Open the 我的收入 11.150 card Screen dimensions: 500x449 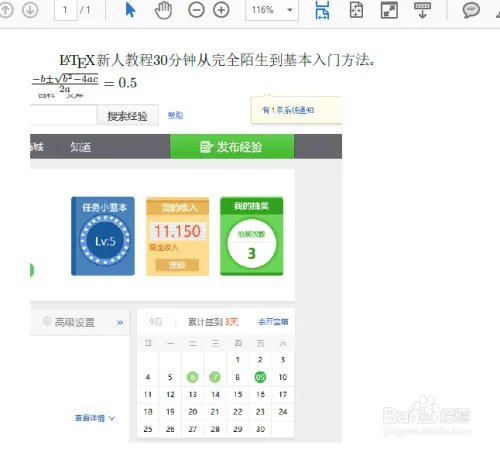[177, 236]
